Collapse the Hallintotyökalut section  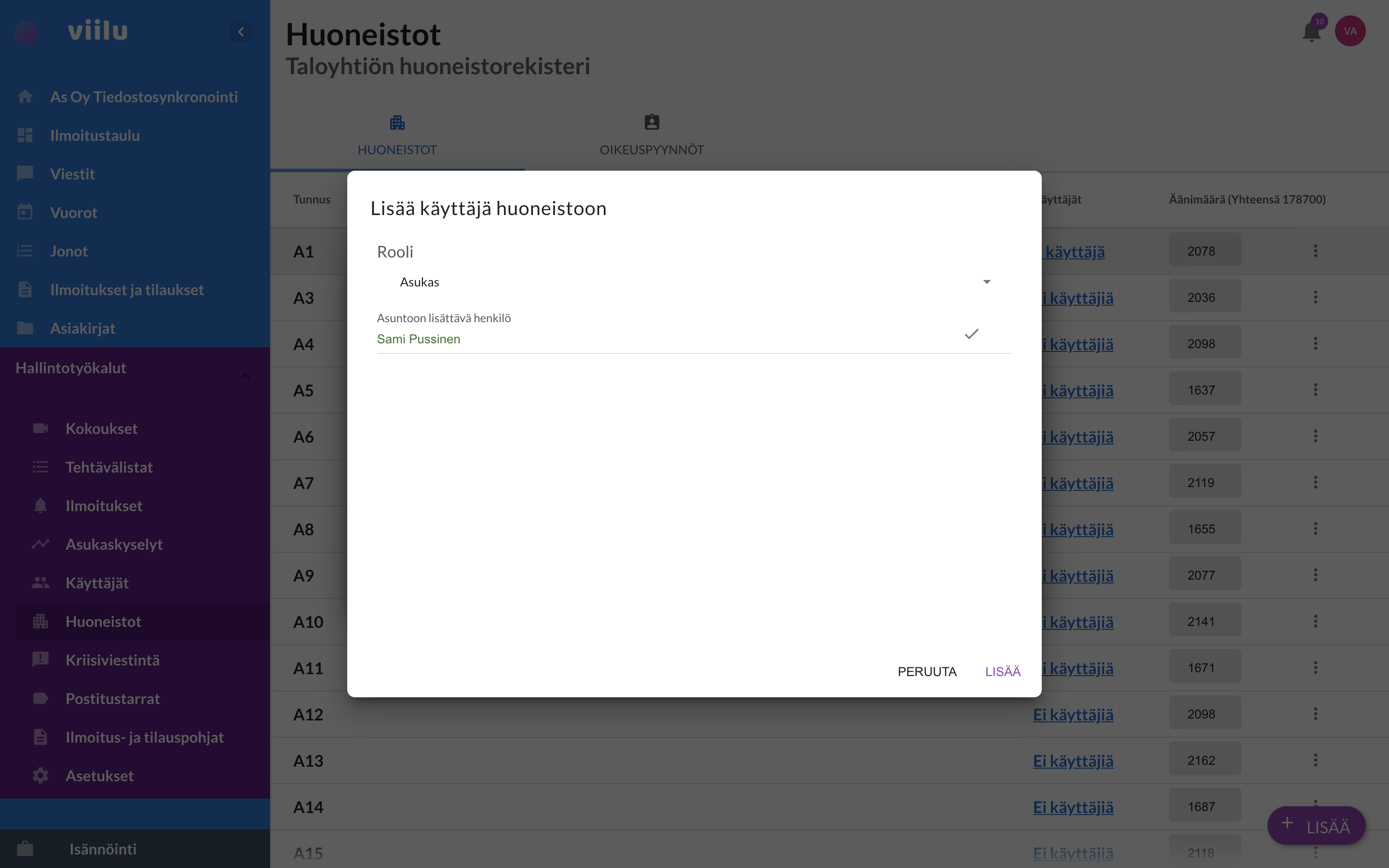[245, 376]
